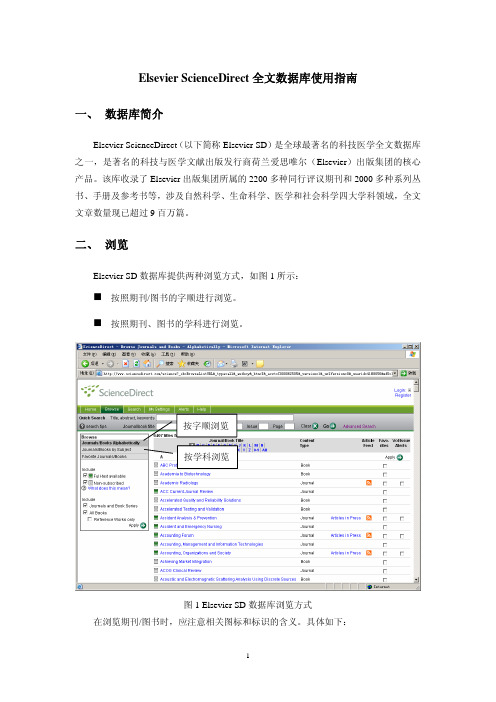
Task: Open the Back button history dropdown arrow
Action: point(103,364)
